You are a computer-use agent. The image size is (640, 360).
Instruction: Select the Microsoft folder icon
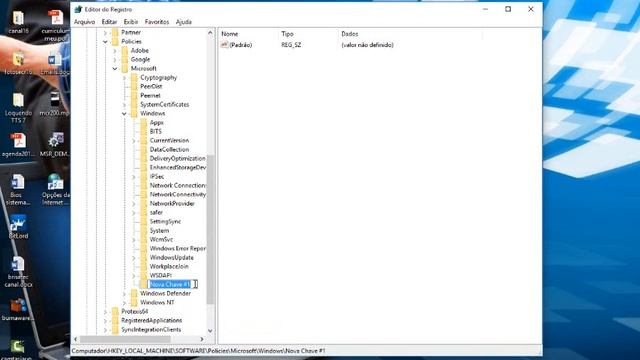125,69
